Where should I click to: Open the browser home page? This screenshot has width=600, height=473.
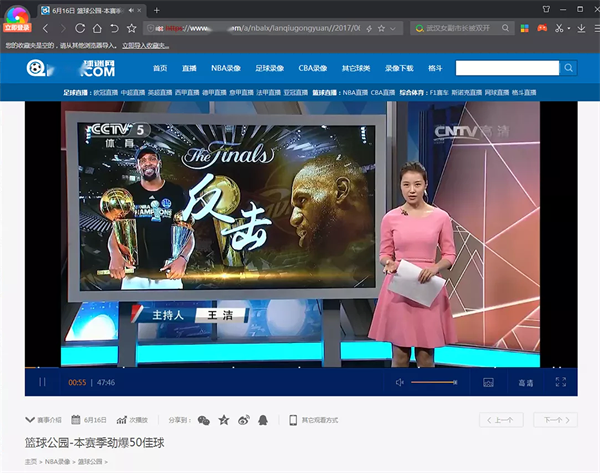(x=97, y=28)
